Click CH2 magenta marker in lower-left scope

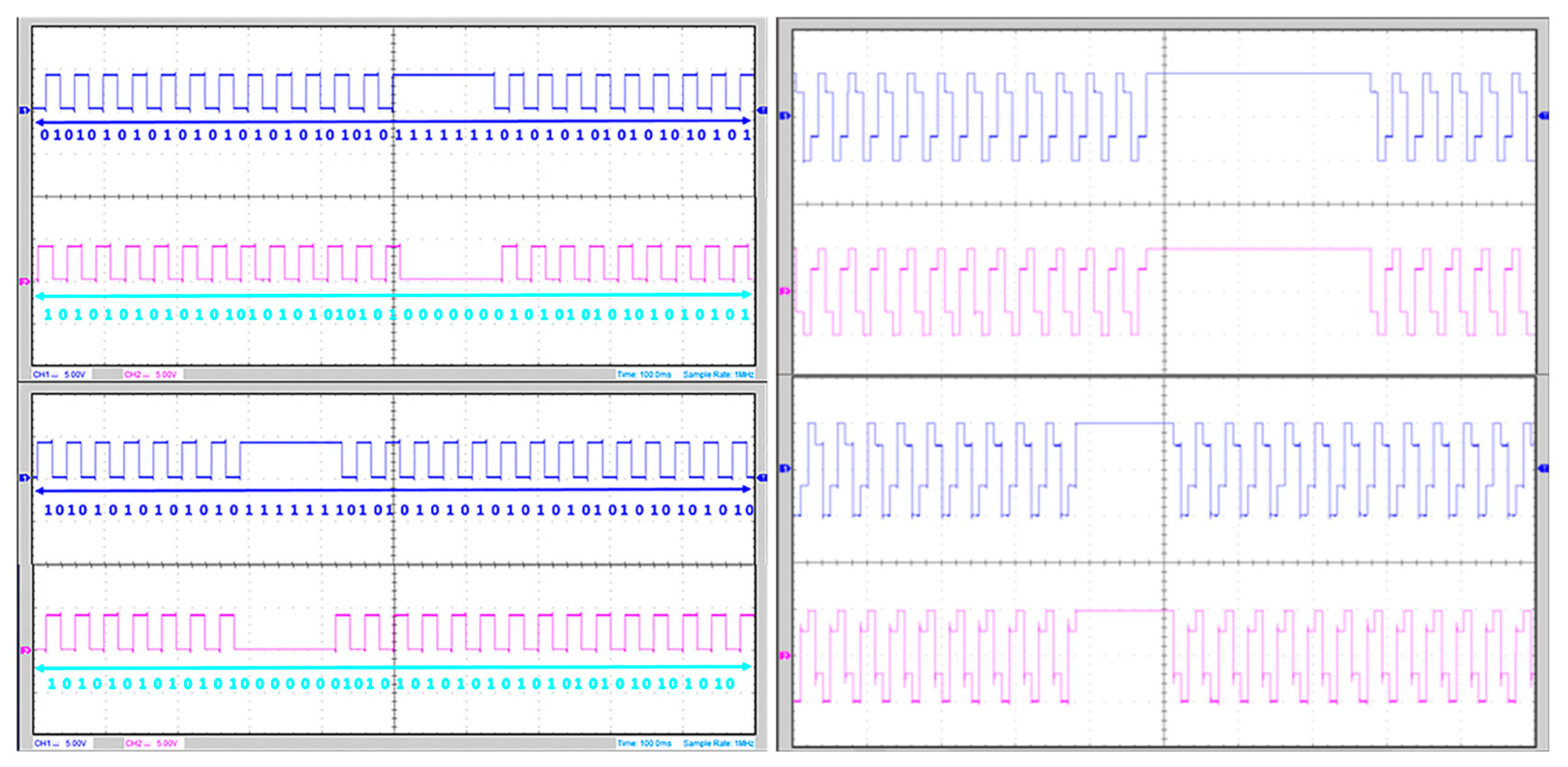[x=25, y=650]
